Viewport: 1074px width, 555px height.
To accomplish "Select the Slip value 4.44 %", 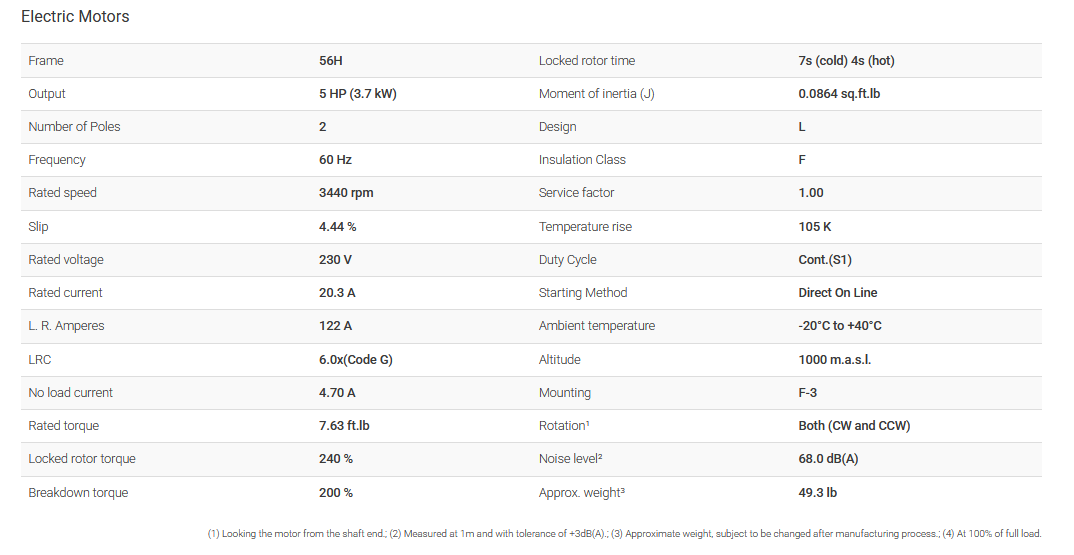I will click(338, 227).
